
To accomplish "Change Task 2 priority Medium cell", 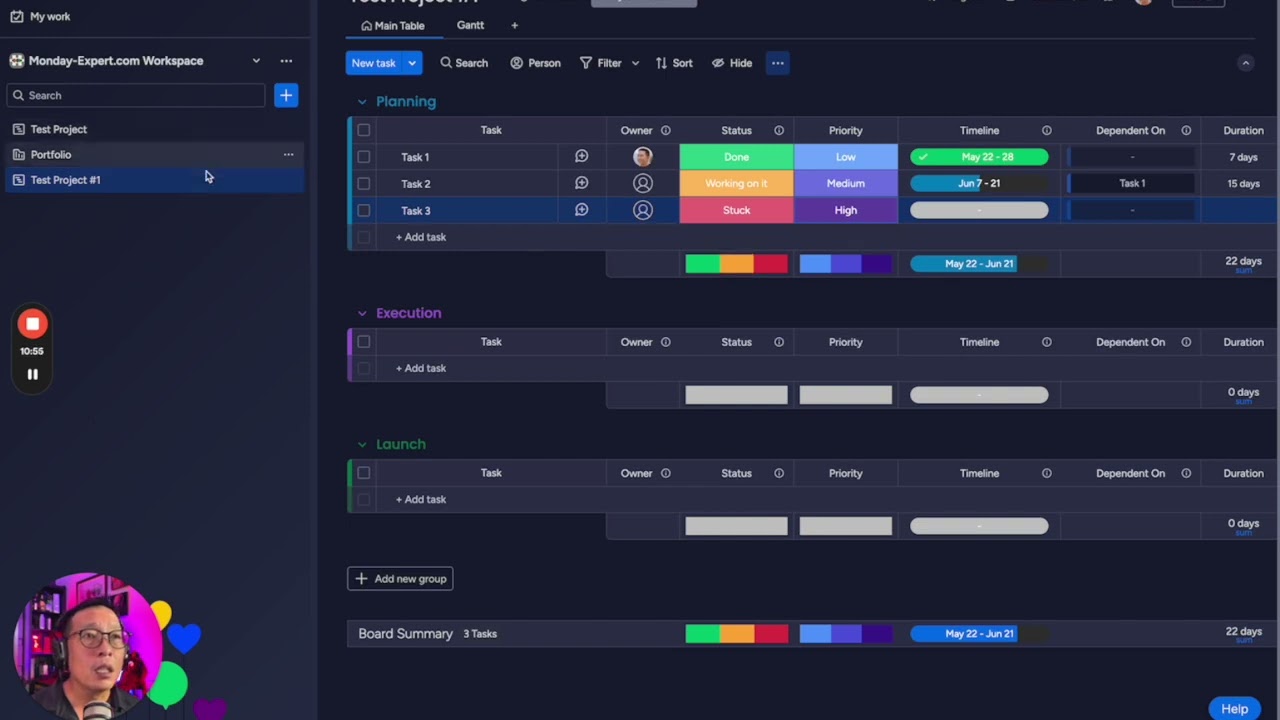I will pyautogui.click(x=845, y=183).
